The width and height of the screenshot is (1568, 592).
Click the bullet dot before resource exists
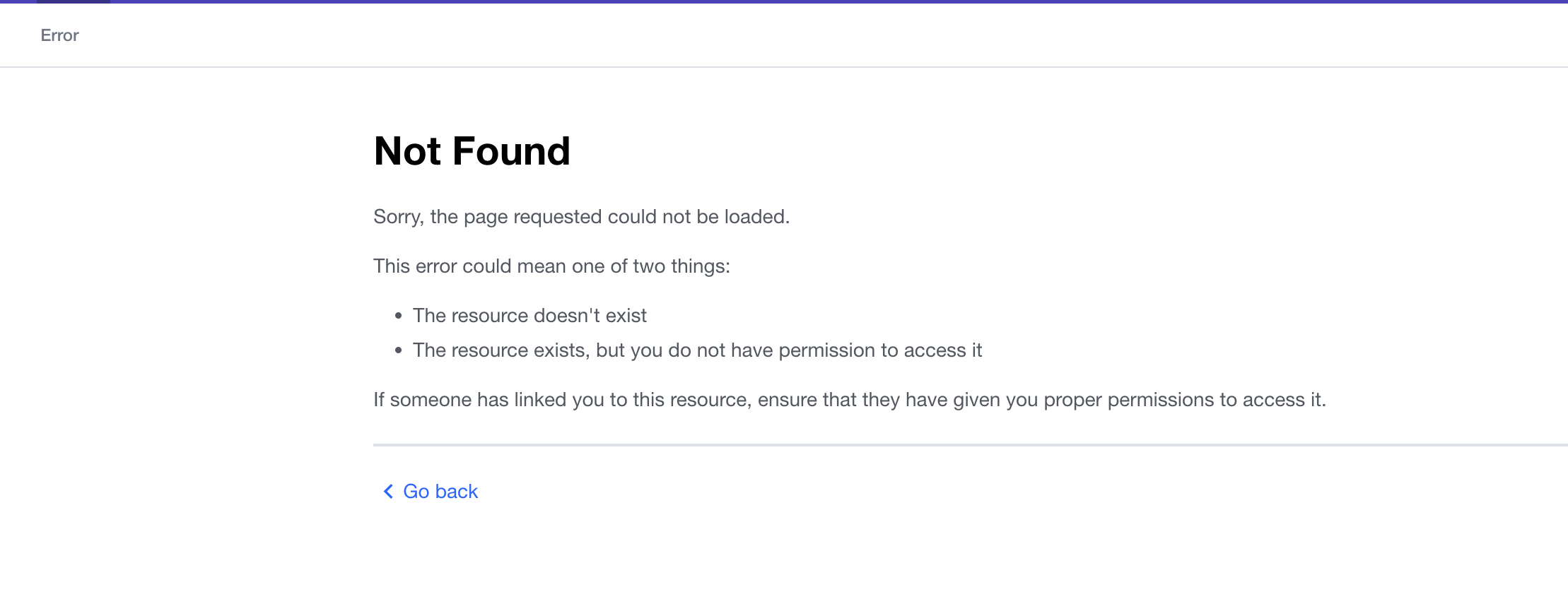399,350
